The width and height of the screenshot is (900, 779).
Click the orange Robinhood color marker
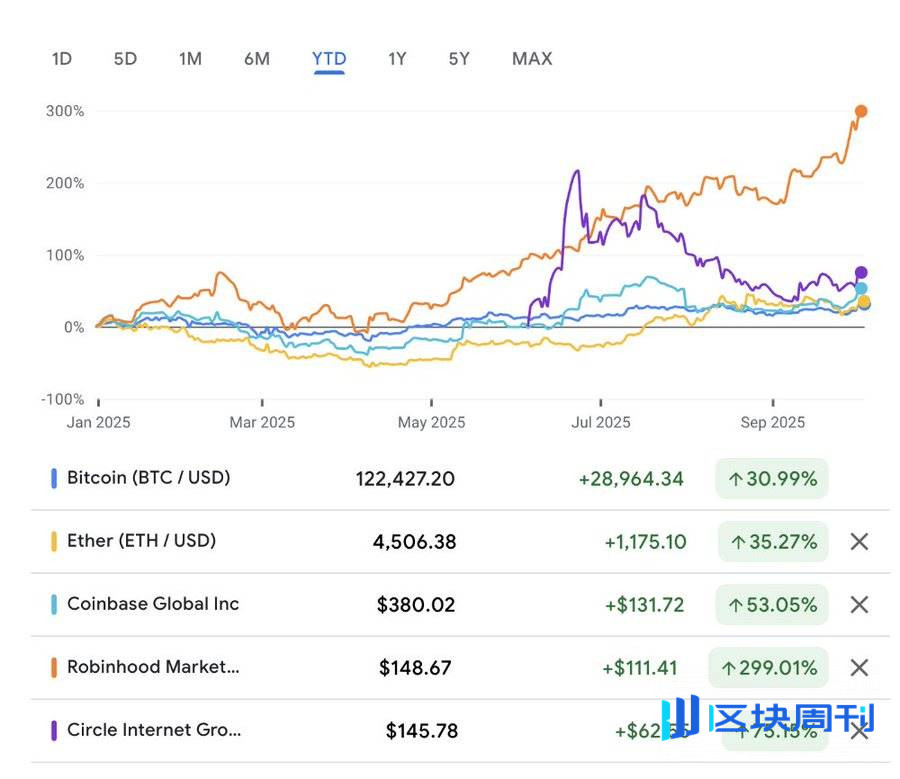54,668
